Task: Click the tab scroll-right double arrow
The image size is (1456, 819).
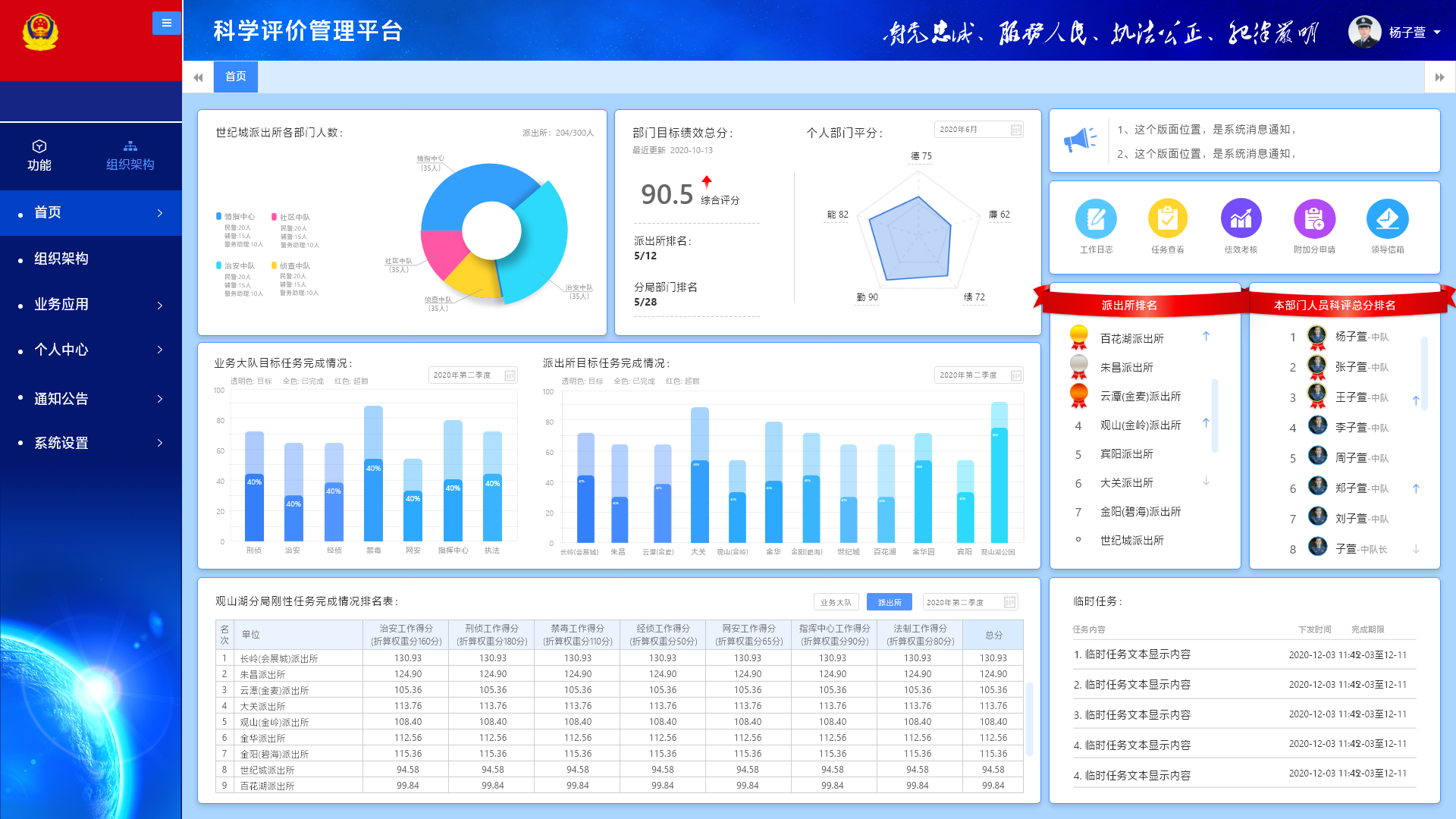Action: [x=1440, y=77]
